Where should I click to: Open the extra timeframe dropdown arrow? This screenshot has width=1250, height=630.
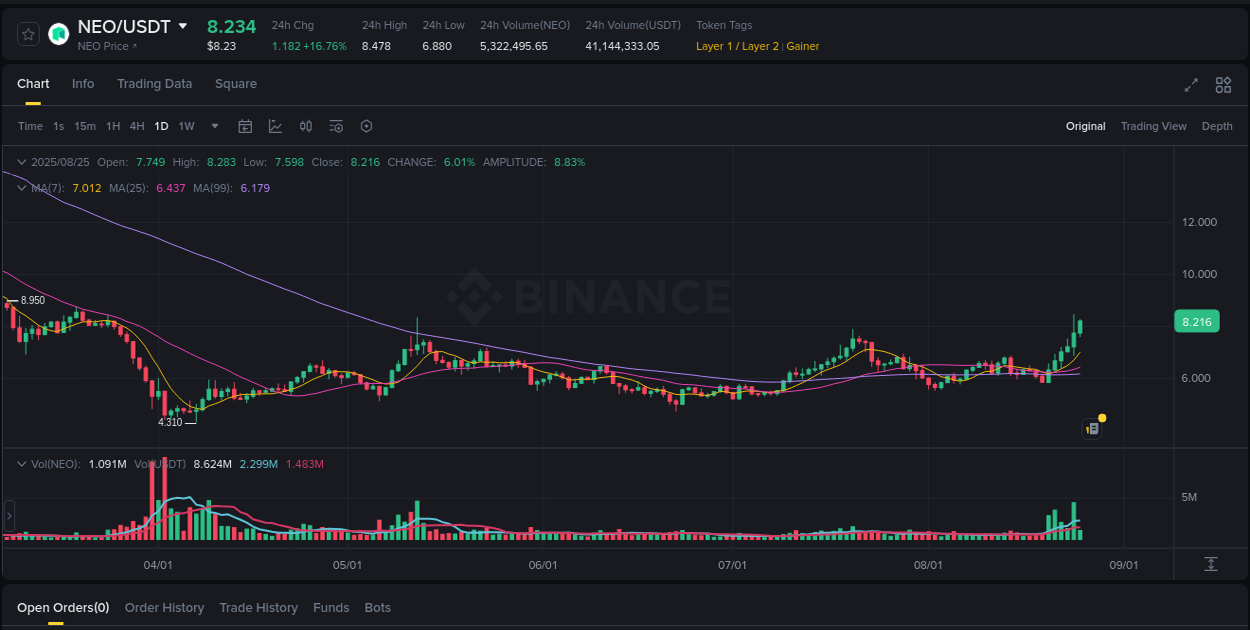[214, 126]
